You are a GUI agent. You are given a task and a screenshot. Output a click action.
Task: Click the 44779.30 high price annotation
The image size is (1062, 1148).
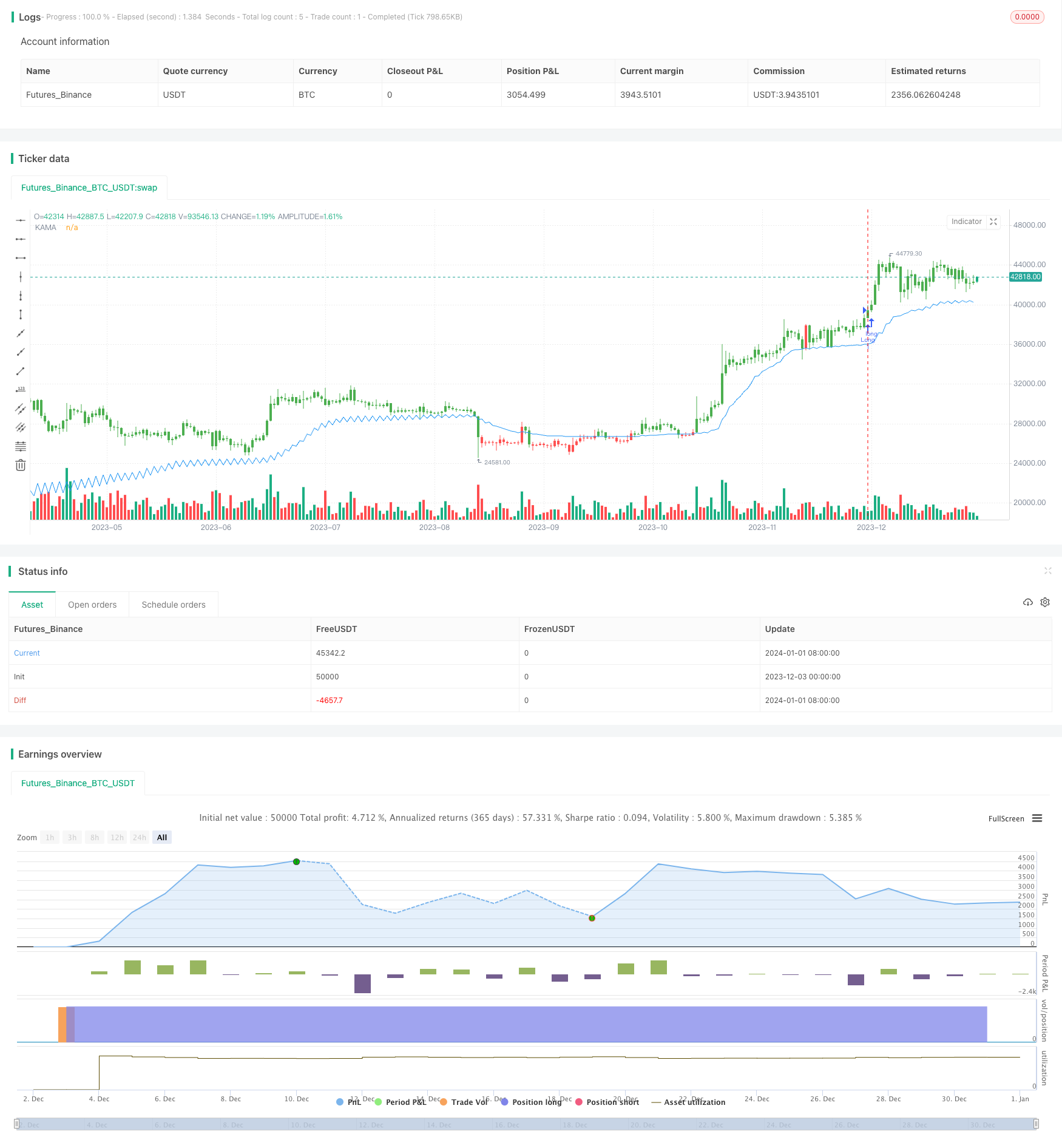click(908, 254)
